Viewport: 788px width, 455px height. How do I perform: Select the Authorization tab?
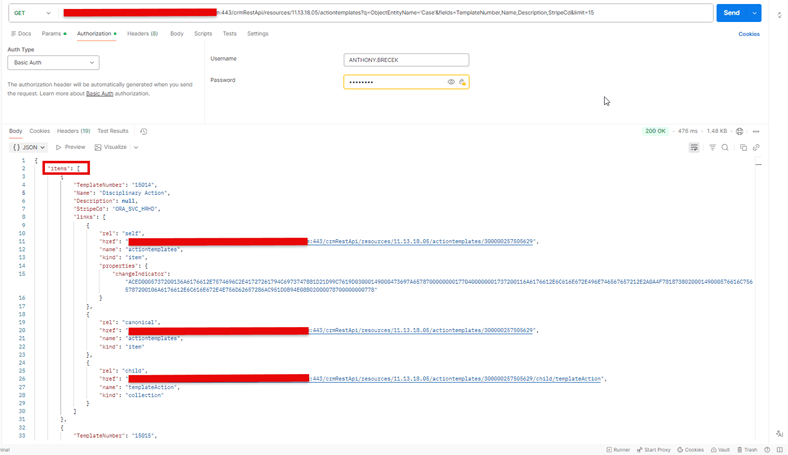pyautogui.click(x=96, y=34)
